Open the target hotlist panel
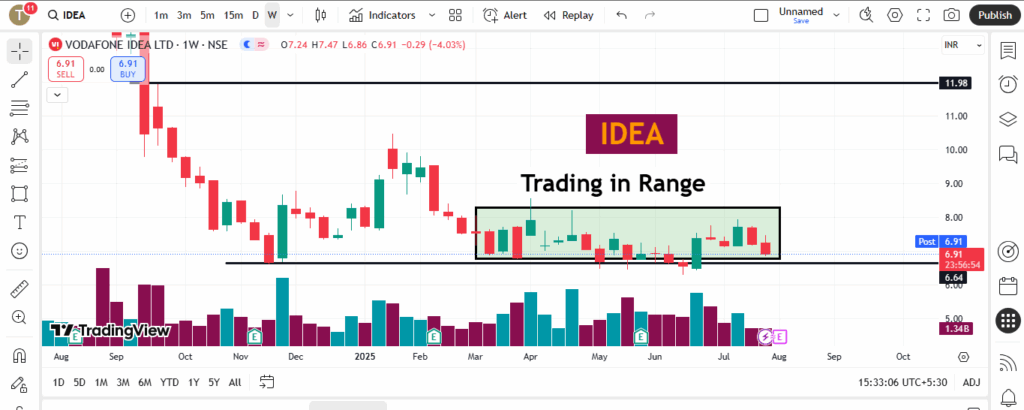Viewport: 1024px width, 410px height. [1008, 251]
